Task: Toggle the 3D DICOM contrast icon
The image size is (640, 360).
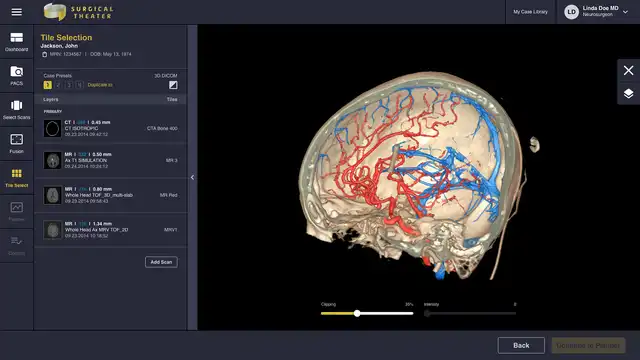Action: (173, 85)
